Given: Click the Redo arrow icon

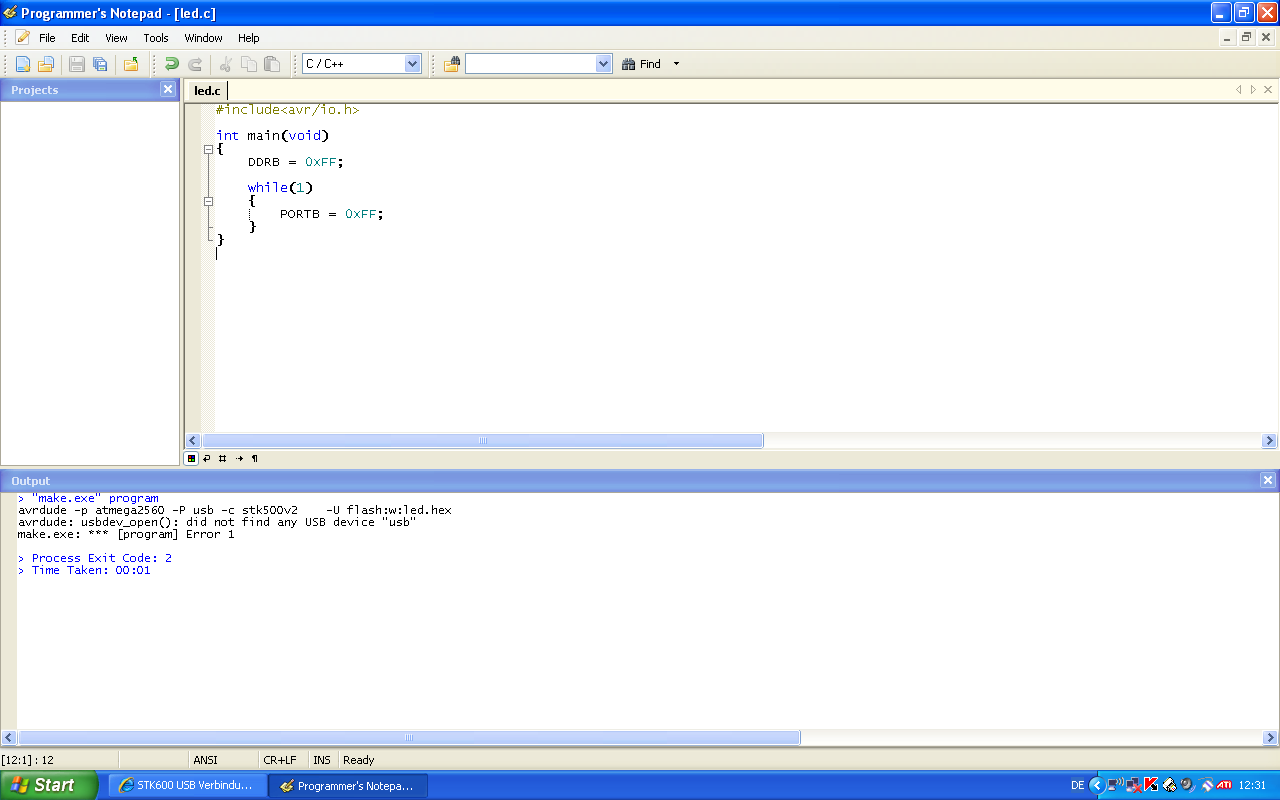Looking at the screenshot, I should 195,64.
